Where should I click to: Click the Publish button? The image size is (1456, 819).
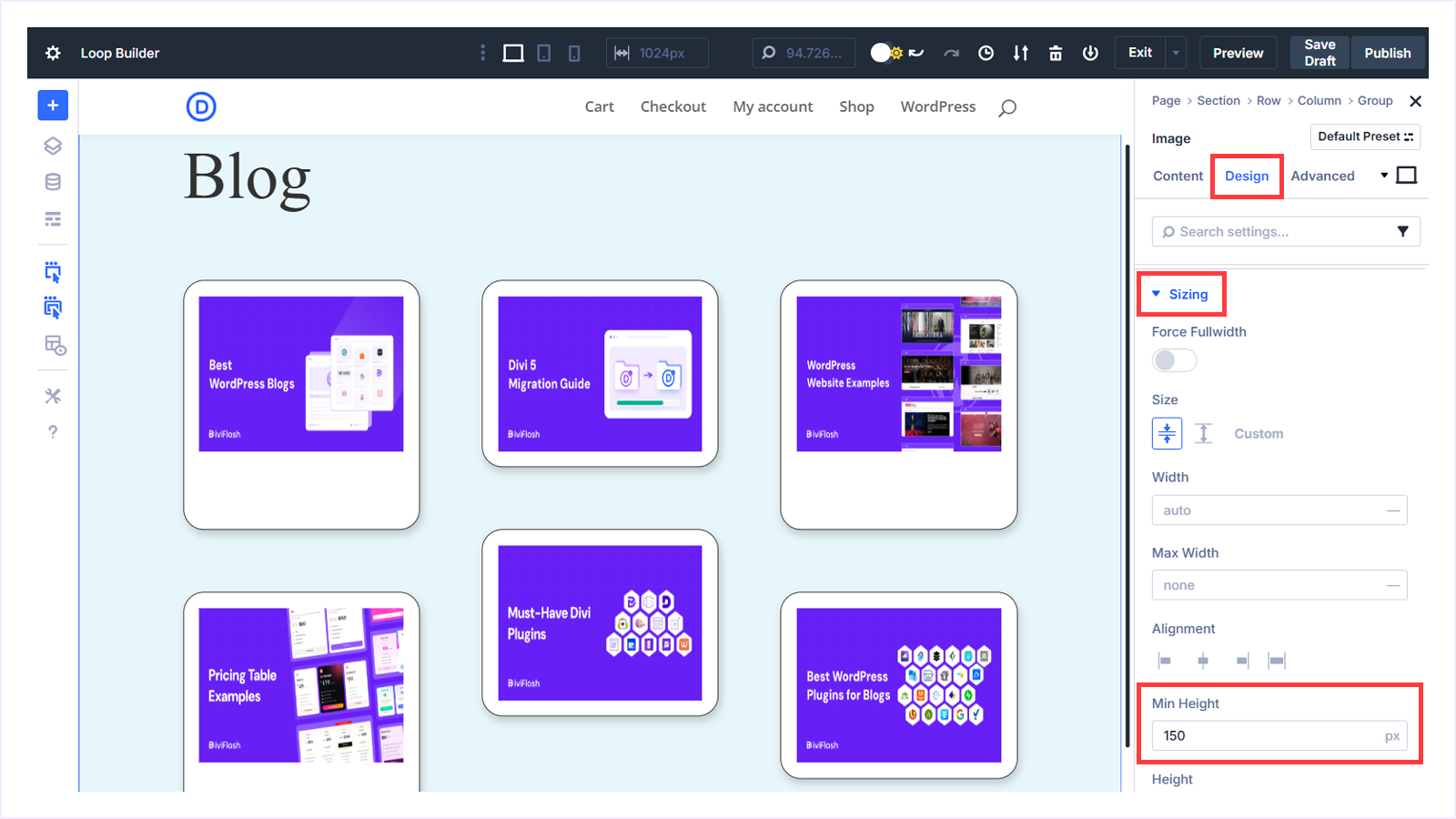click(x=1387, y=52)
